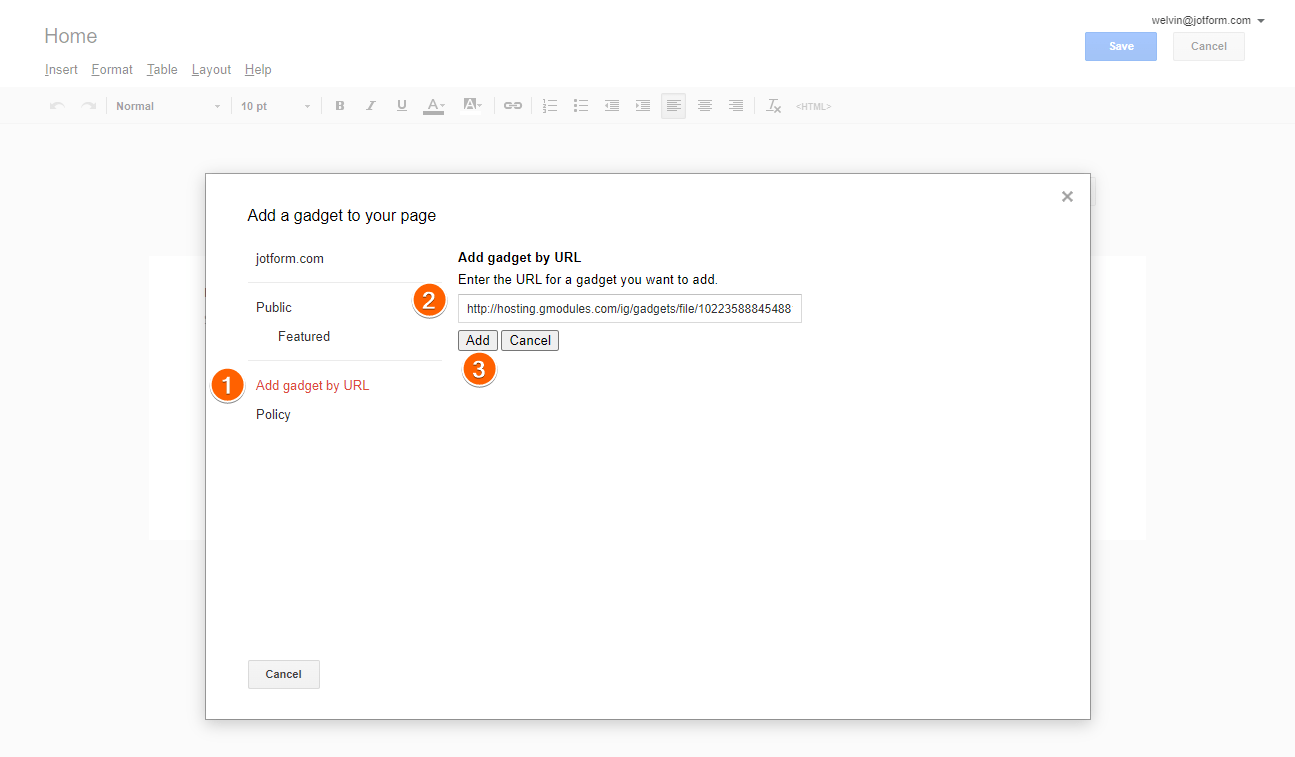The height and width of the screenshot is (757, 1295).
Task: Apply a numbered list
Action: (550, 106)
